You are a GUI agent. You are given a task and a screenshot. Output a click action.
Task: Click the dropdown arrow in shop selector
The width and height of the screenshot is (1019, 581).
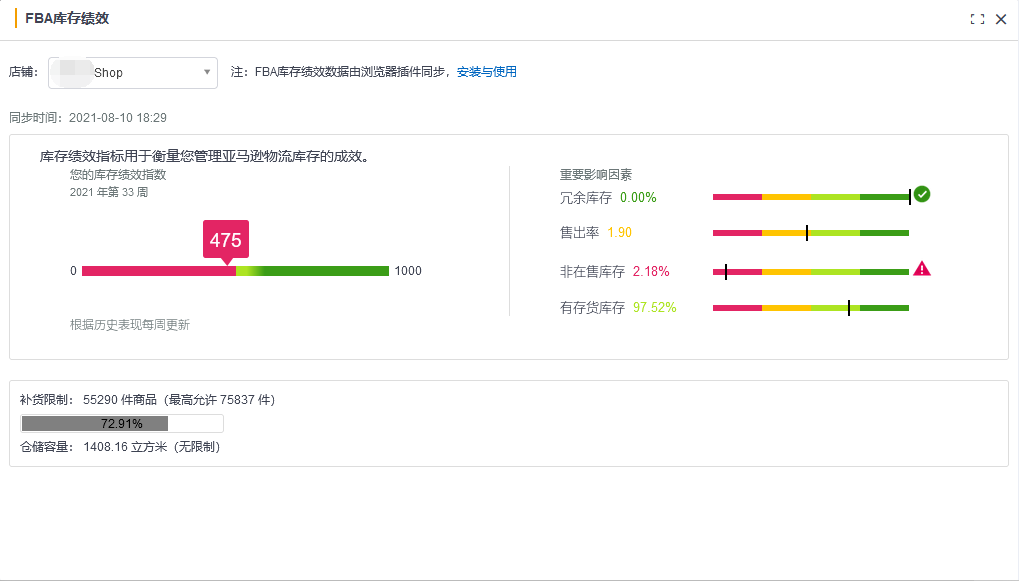coord(207,72)
